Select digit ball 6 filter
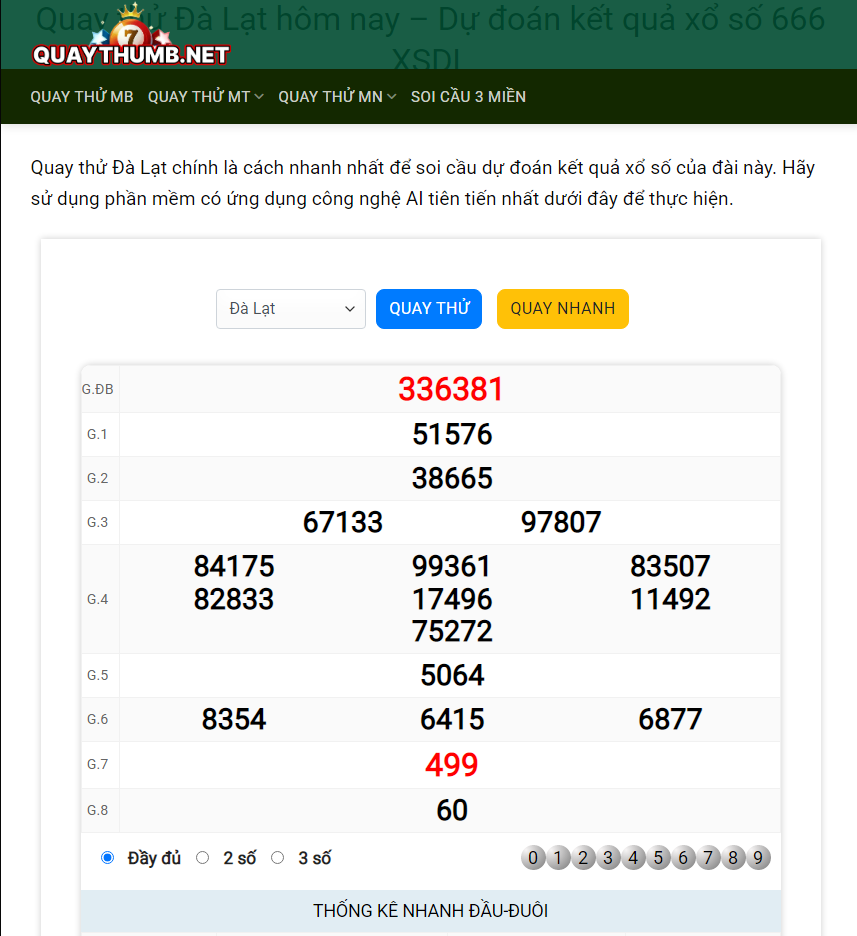857x936 pixels. pyautogui.click(x=683, y=858)
